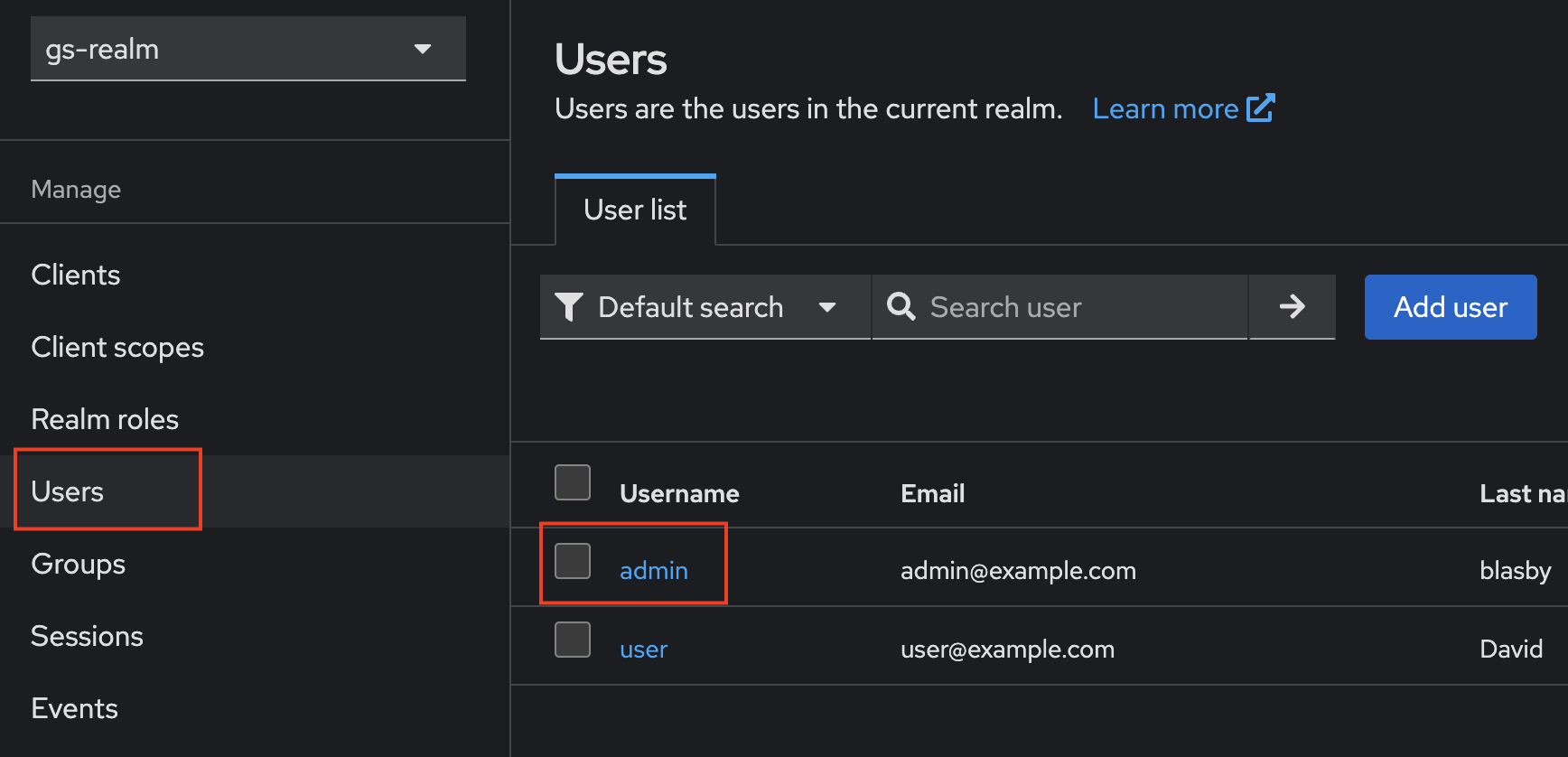Check the admin user row checkbox
1568x757 pixels.
tap(573, 561)
